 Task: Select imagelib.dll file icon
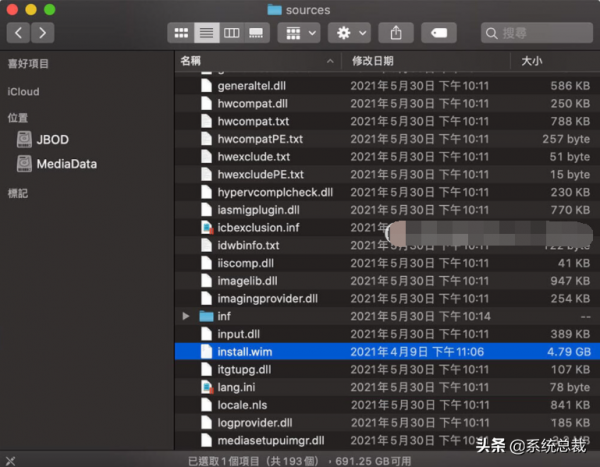point(206,281)
